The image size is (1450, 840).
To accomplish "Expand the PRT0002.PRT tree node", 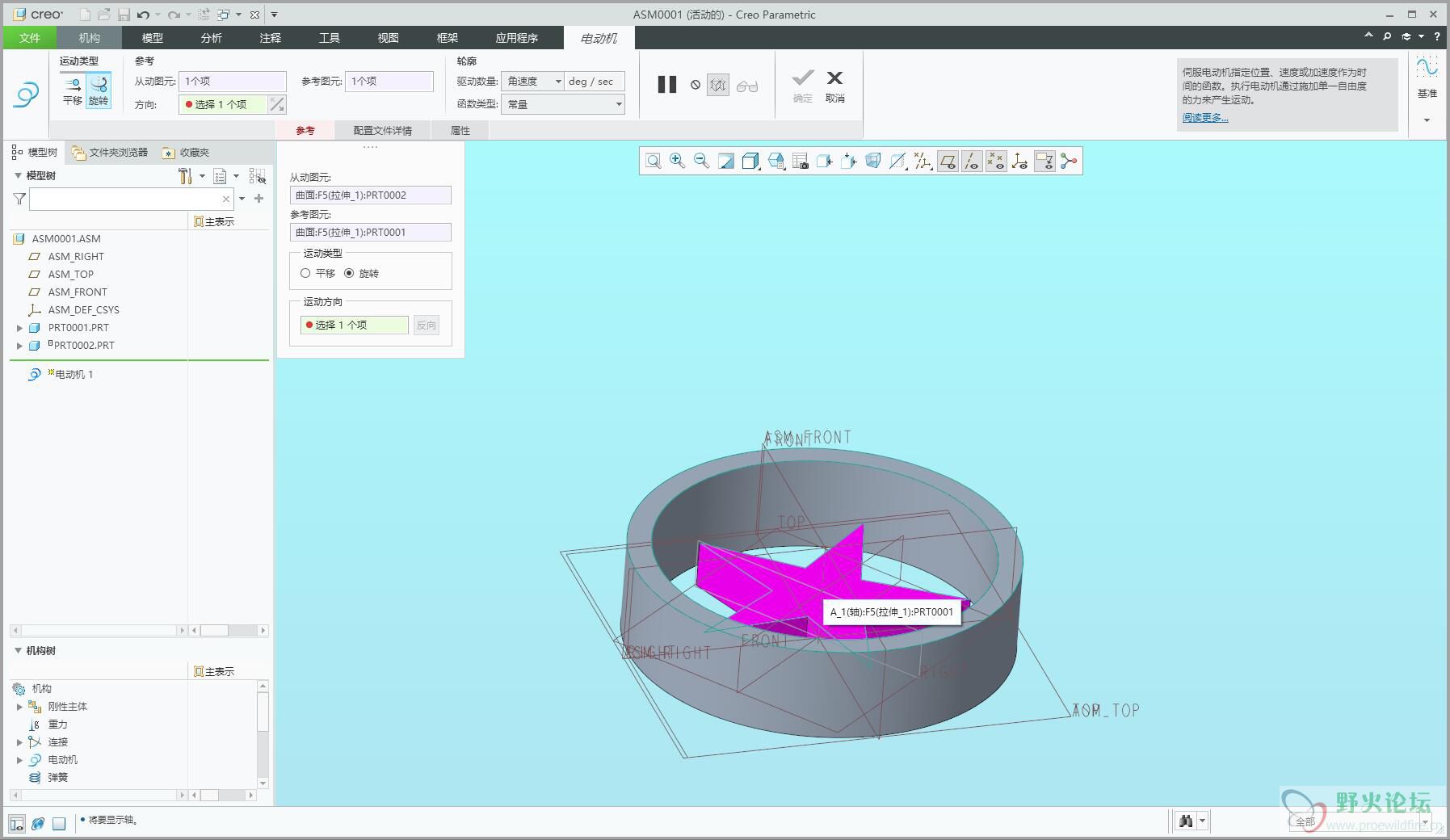I will [x=19, y=346].
